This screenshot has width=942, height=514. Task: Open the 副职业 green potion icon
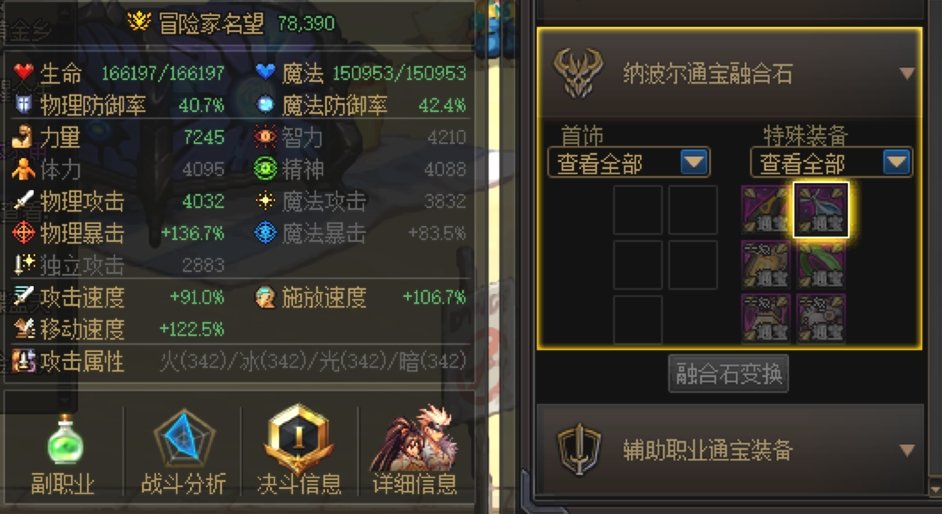65,440
